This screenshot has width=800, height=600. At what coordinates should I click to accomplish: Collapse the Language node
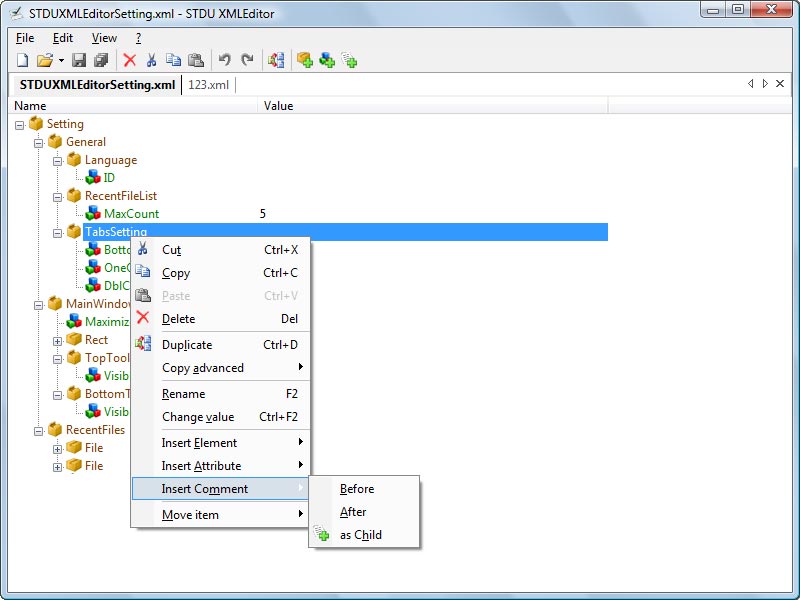point(58,161)
